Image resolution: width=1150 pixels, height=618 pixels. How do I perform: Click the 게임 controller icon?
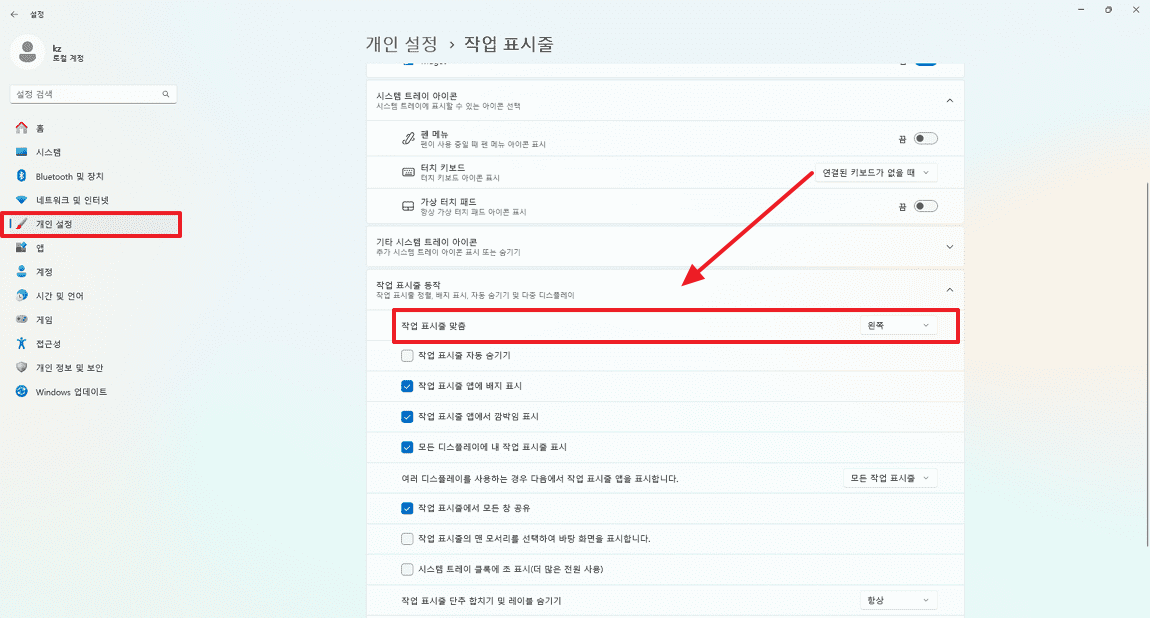(x=21, y=320)
